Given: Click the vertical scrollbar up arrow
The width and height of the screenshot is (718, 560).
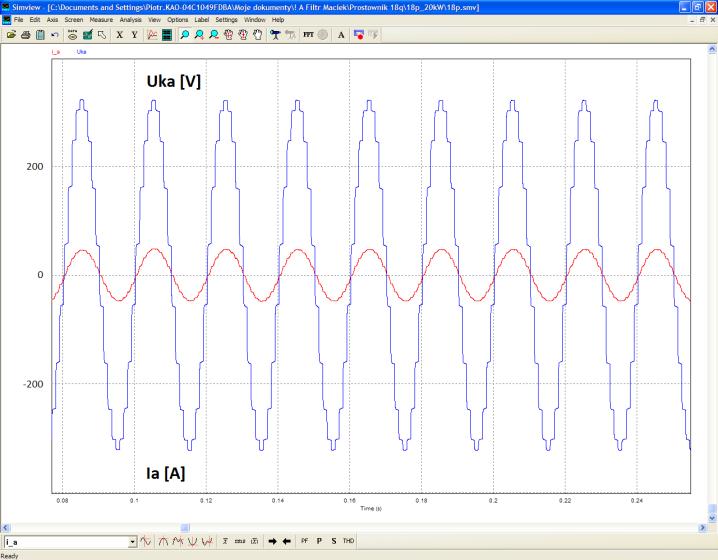Looking at the screenshot, I should tap(713, 49).
